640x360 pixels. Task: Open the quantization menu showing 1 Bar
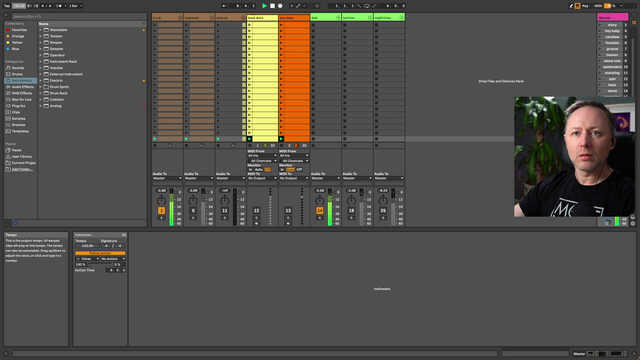[76, 6]
